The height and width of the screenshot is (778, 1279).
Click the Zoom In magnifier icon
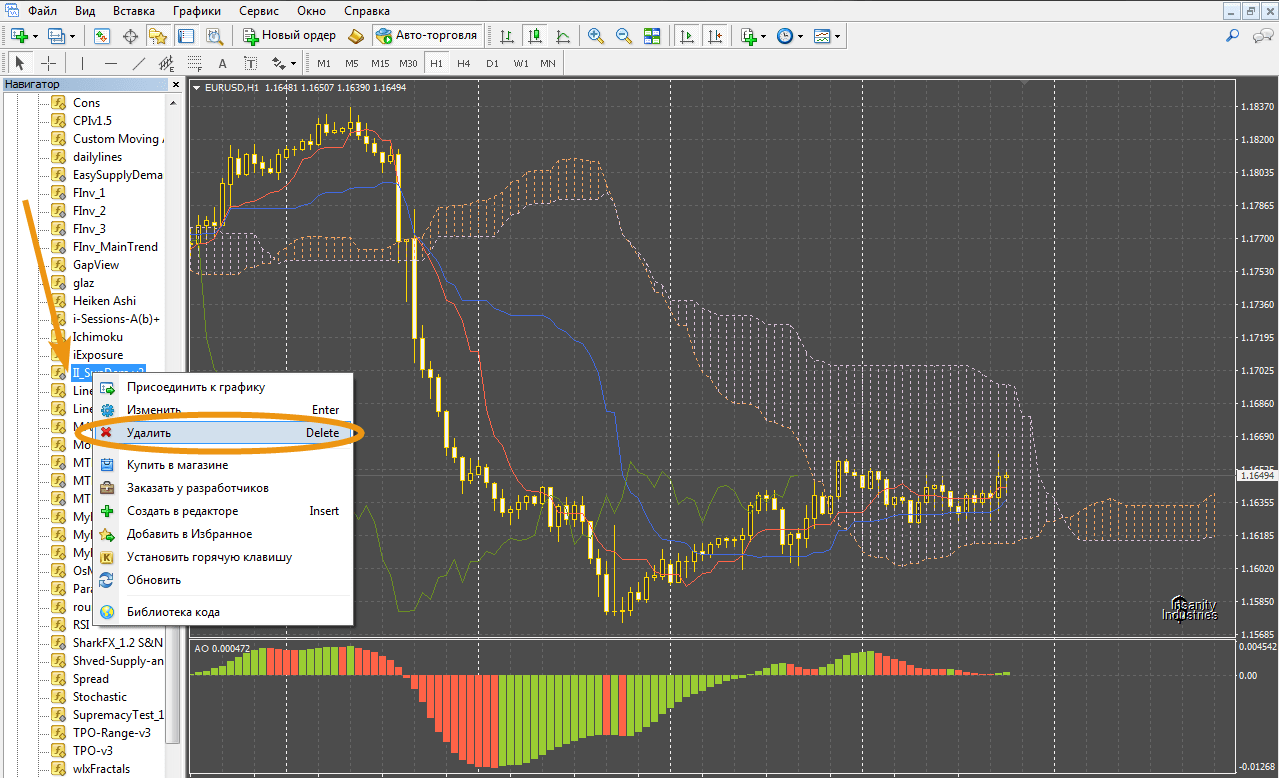(596, 36)
